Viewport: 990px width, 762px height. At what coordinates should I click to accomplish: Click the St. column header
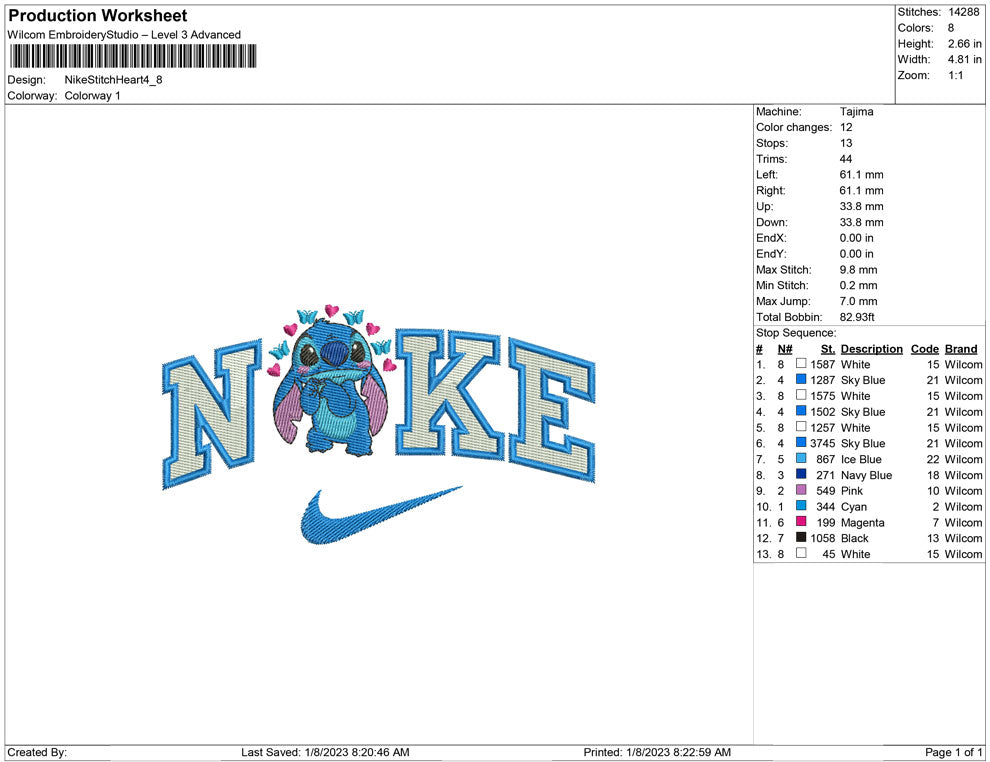point(828,348)
